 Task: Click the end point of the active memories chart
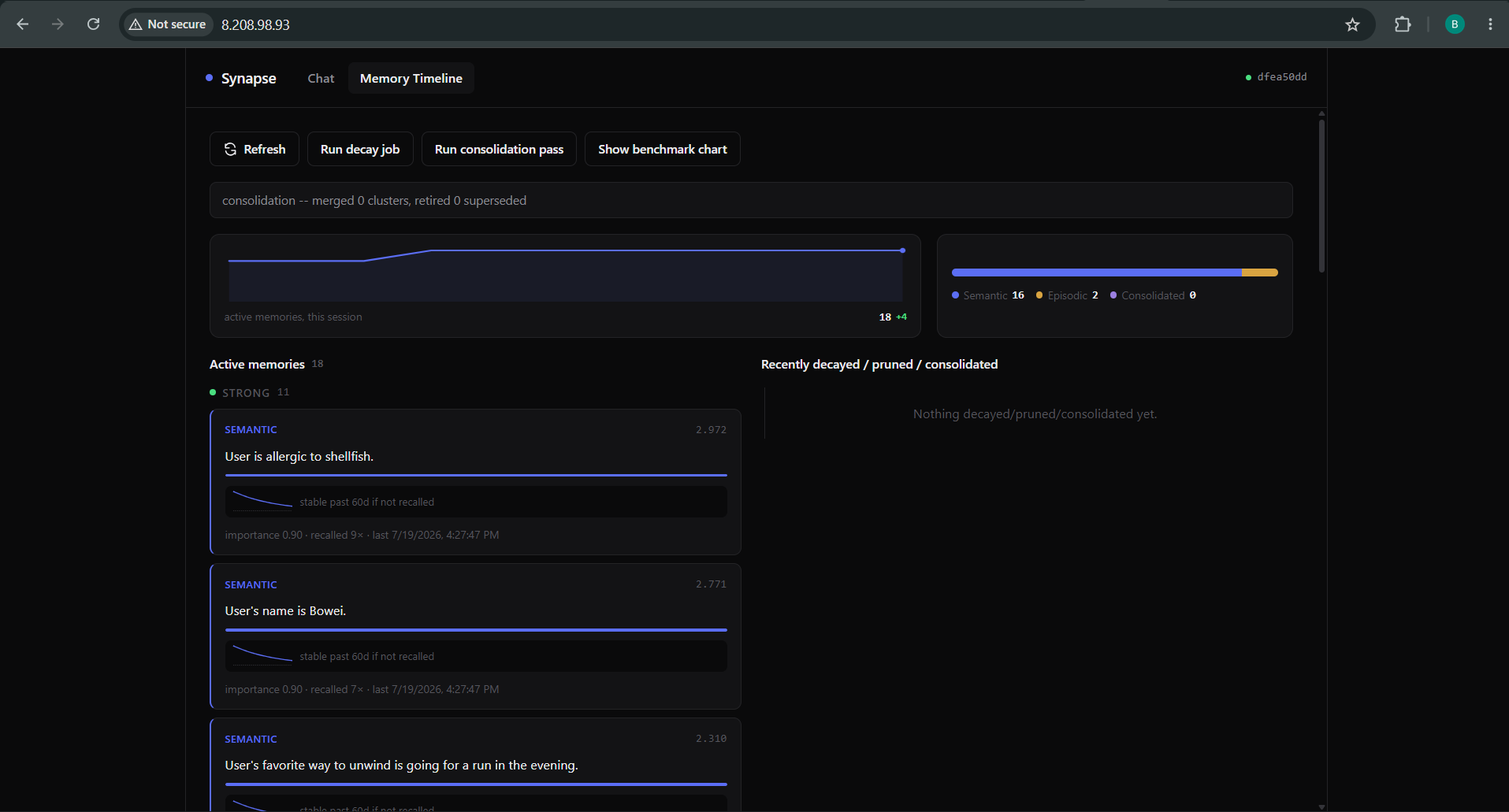point(902,250)
